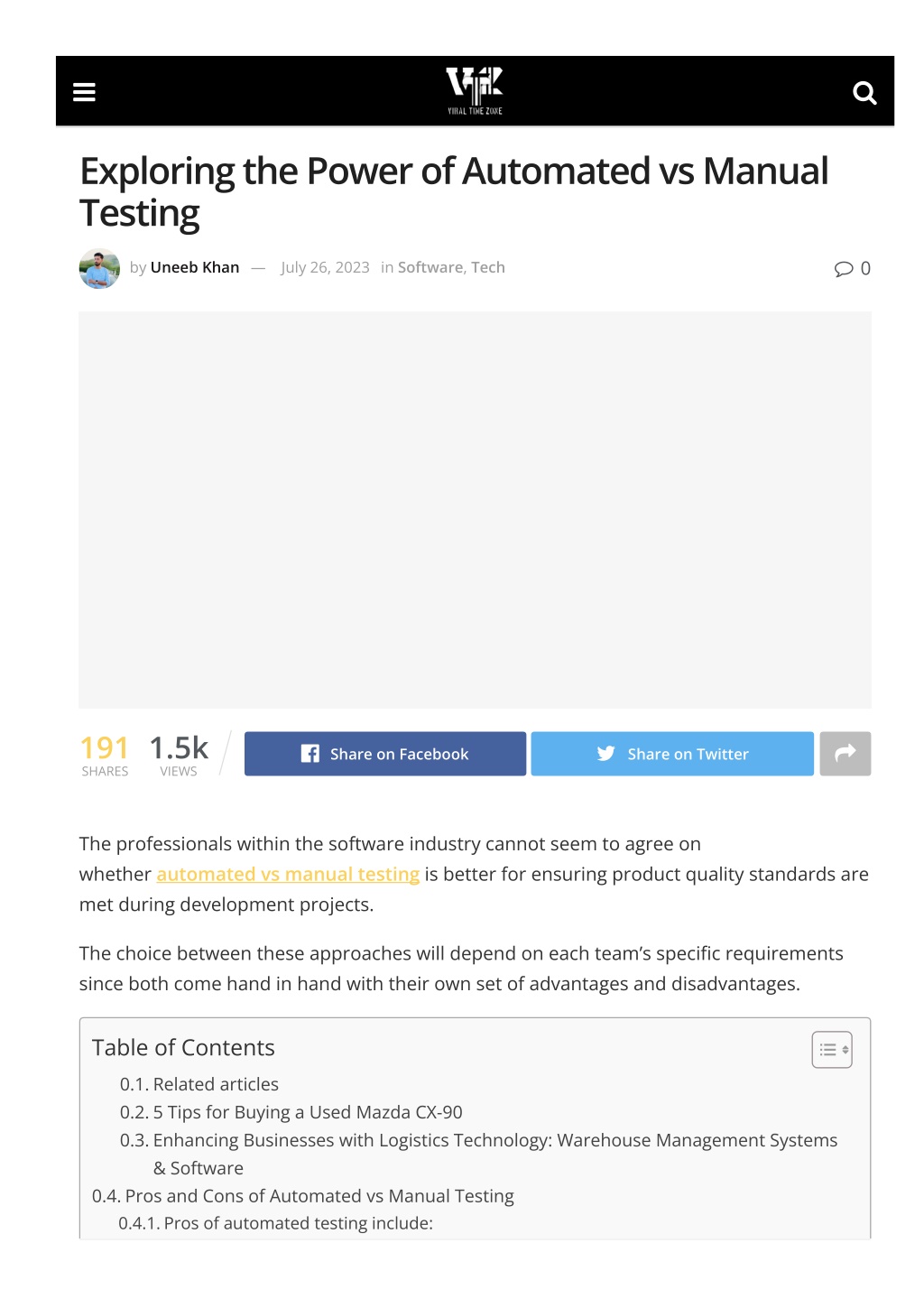Click the featured image placeholder area
The height and width of the screenshot is (1308, 924).
pos(475,510)
